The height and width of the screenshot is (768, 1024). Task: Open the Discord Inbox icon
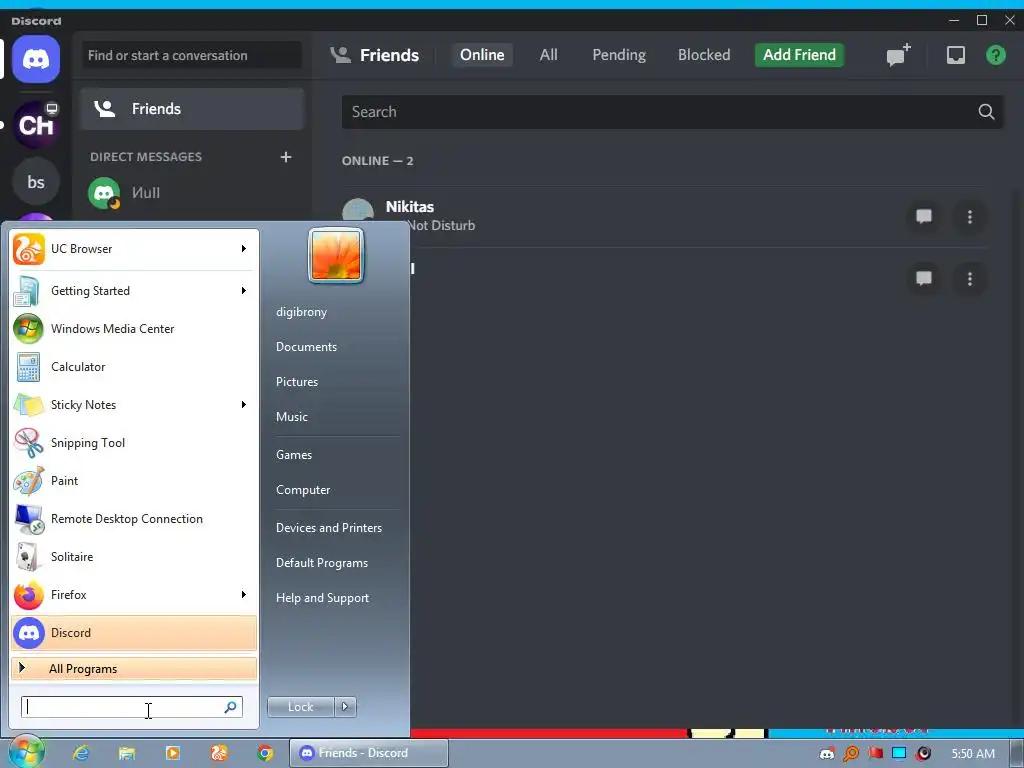point(955,55)
